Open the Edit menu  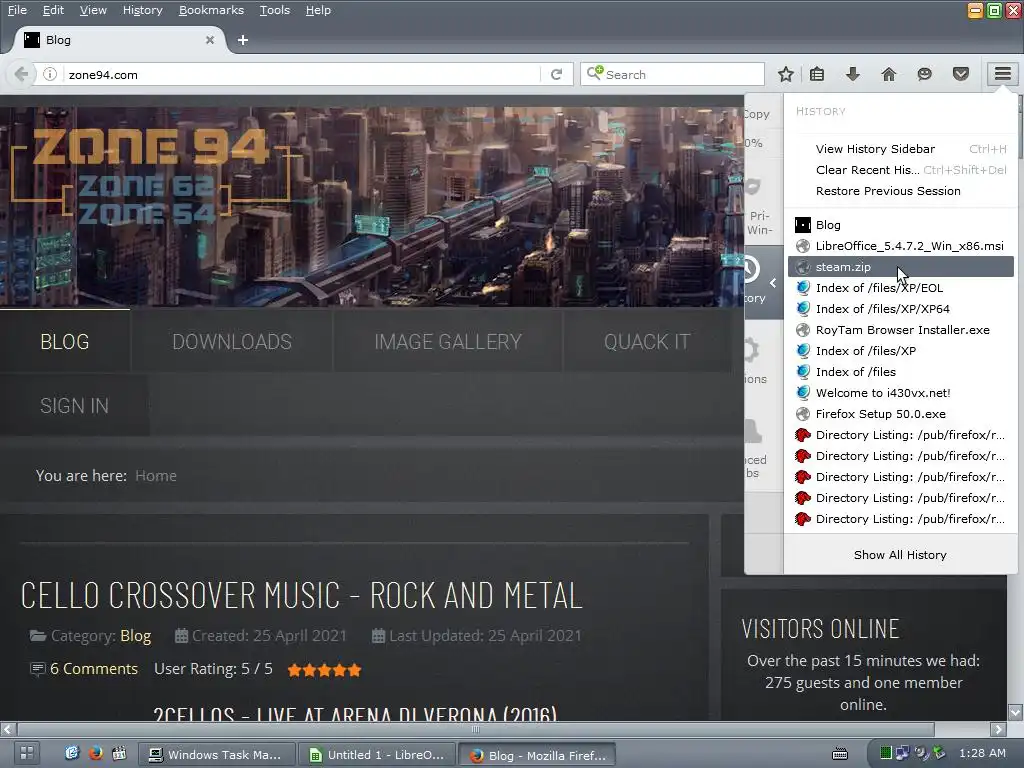(53, 10)
